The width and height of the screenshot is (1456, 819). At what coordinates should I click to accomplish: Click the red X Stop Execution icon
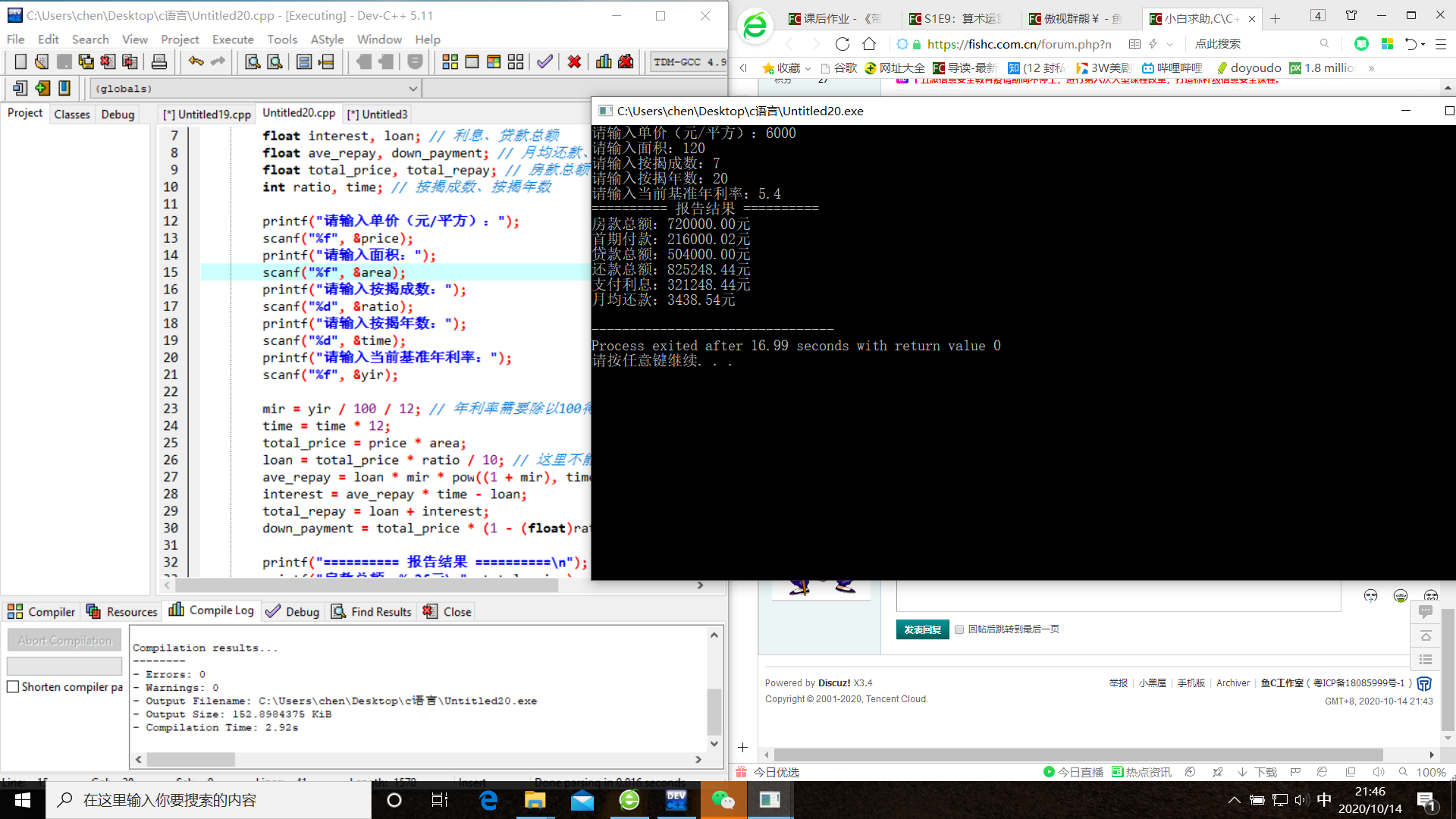(574, 61)
